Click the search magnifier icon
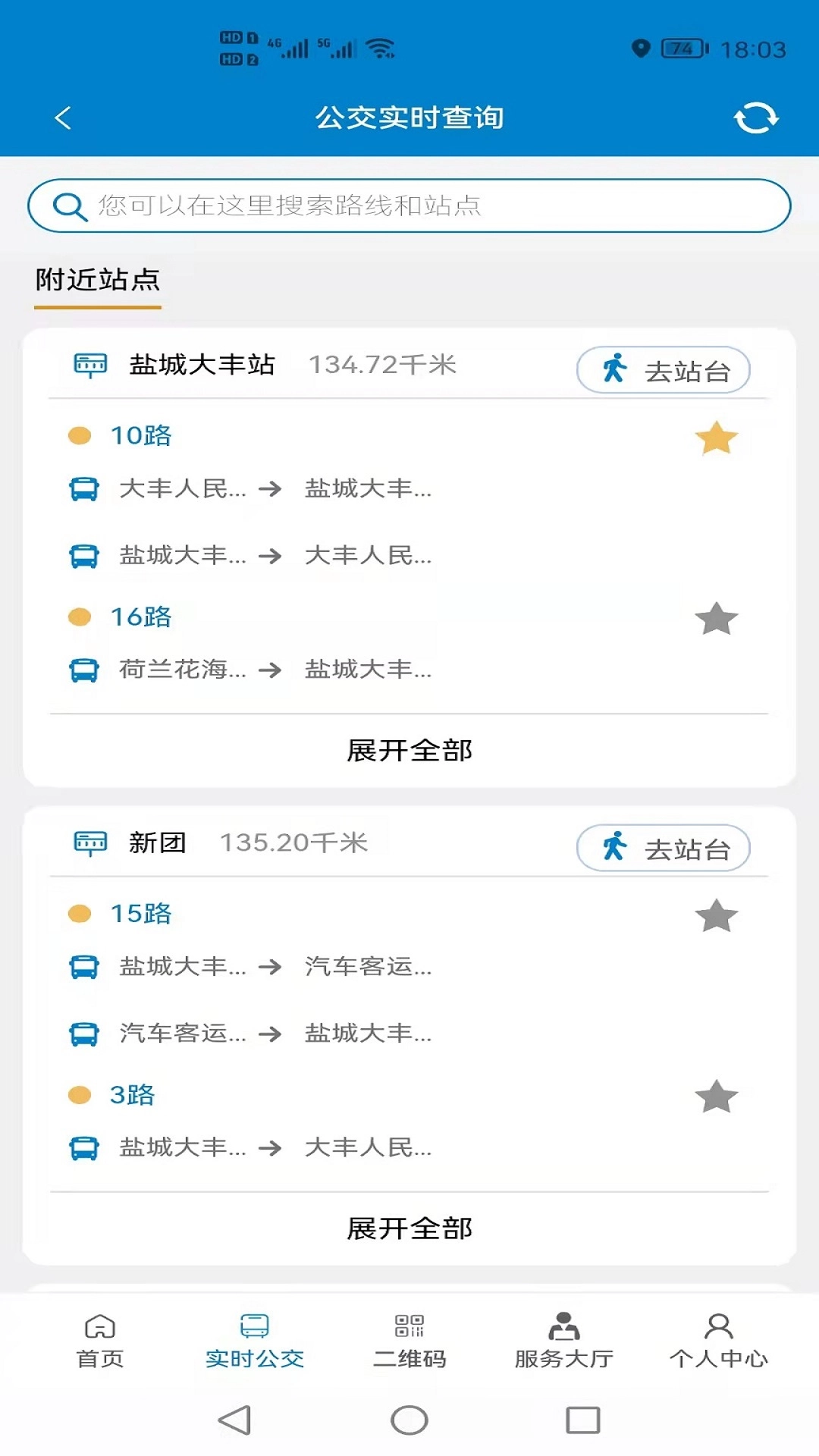 70,206
